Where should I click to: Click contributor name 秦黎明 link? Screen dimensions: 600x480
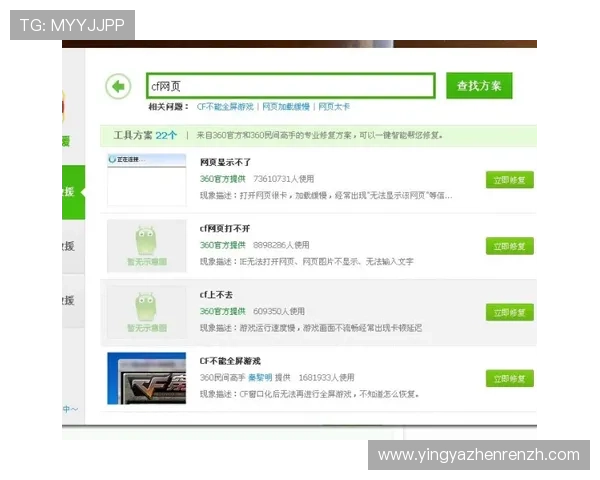[x=260, y=378]
